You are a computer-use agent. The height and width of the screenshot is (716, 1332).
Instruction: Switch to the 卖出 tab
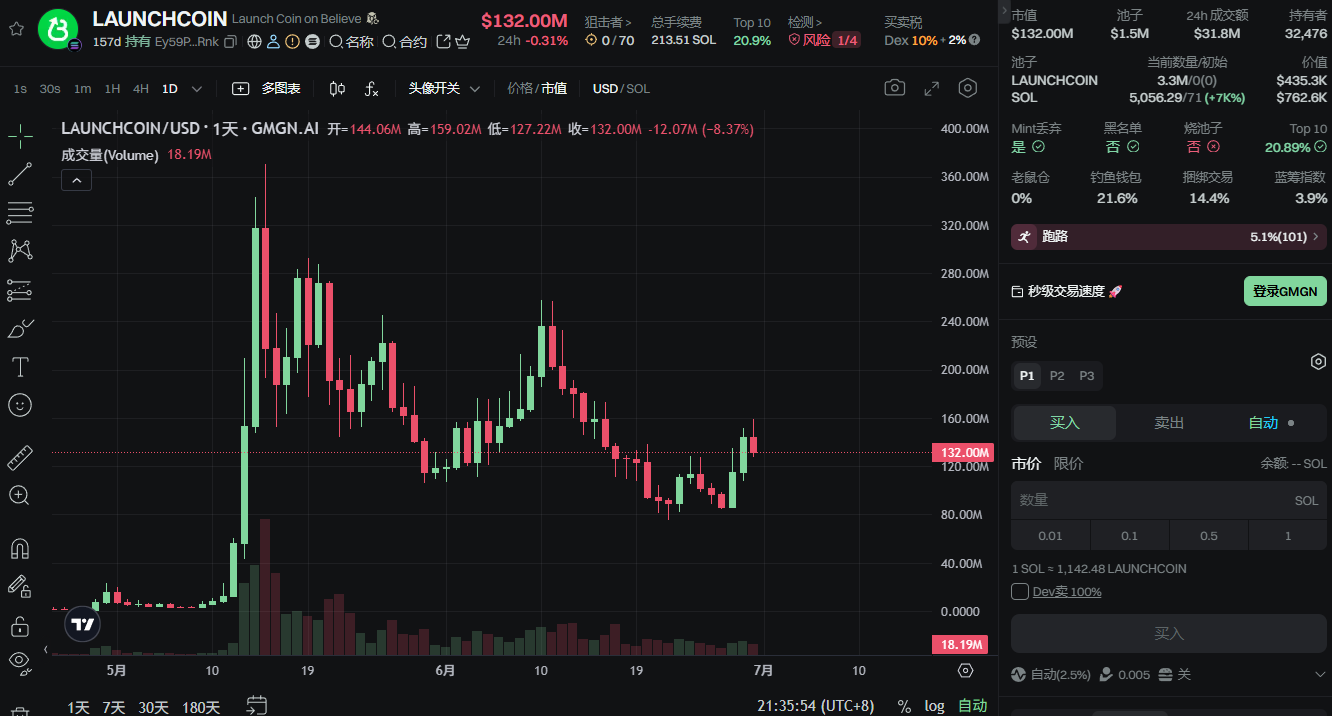point(1169,423)
